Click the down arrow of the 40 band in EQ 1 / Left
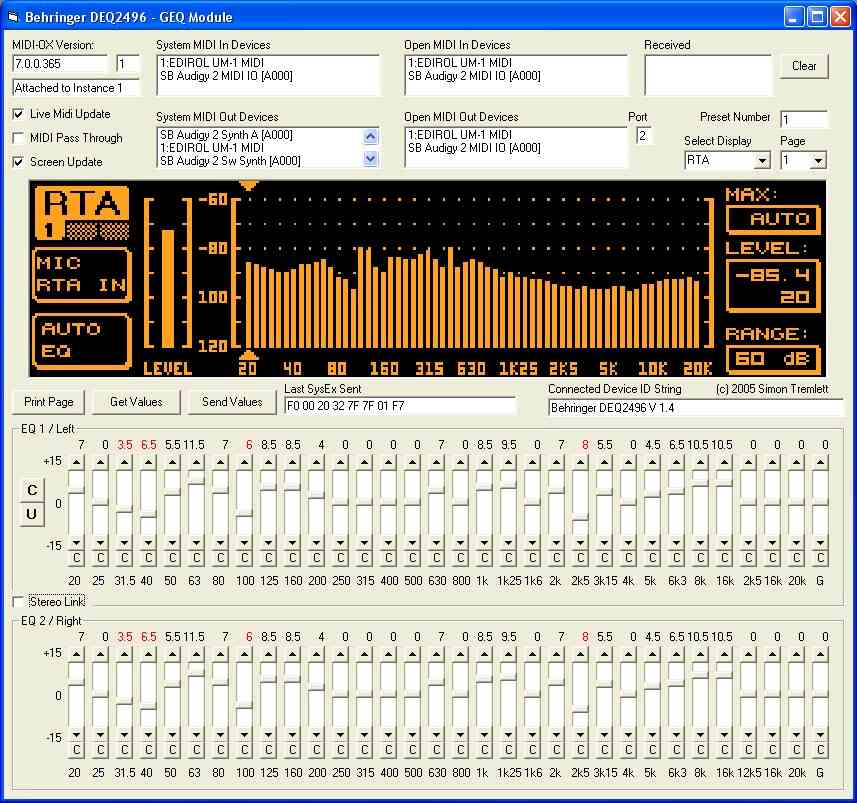857x803 pixels. tap(149, 543)
